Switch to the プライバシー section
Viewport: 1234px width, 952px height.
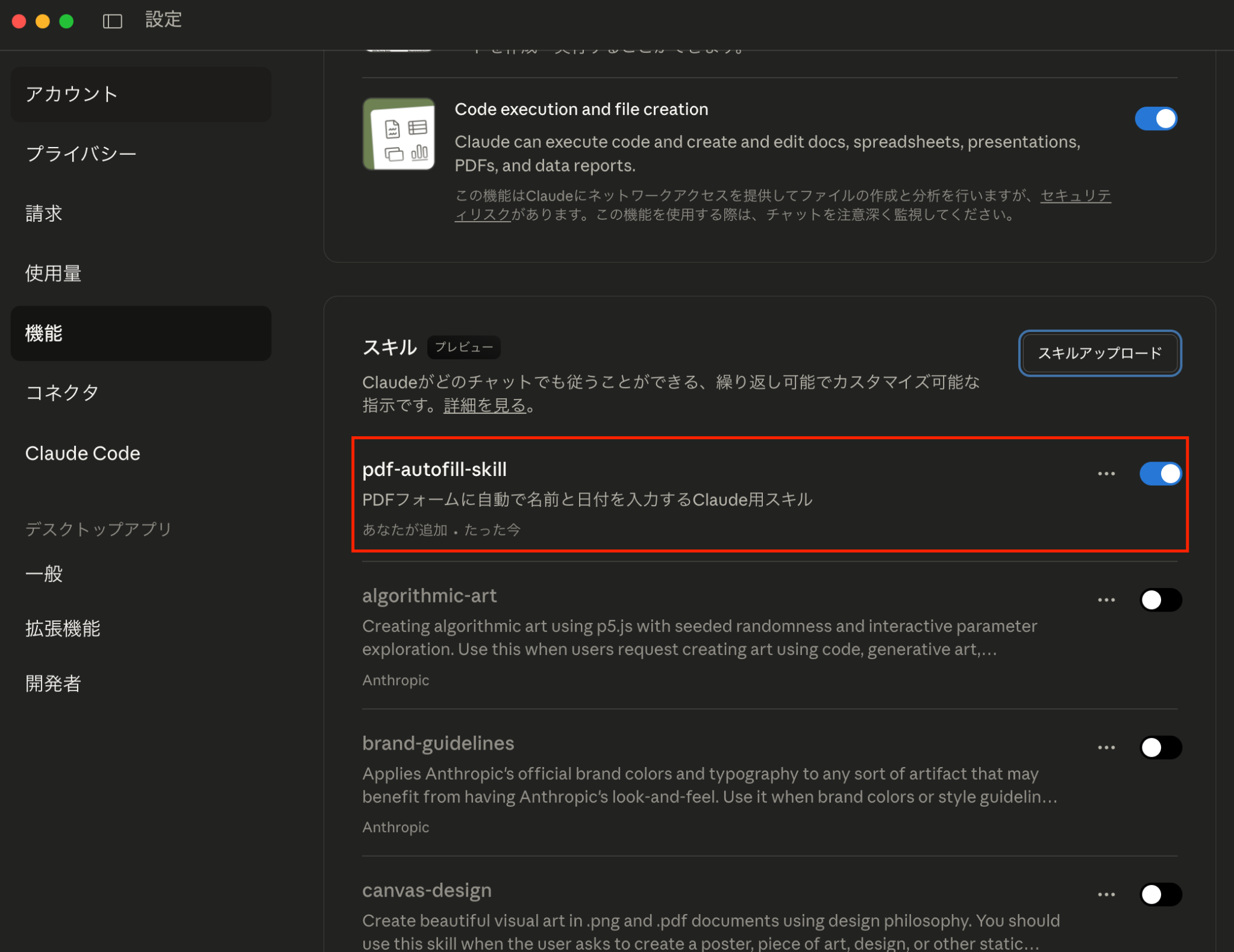pos(81,154)
